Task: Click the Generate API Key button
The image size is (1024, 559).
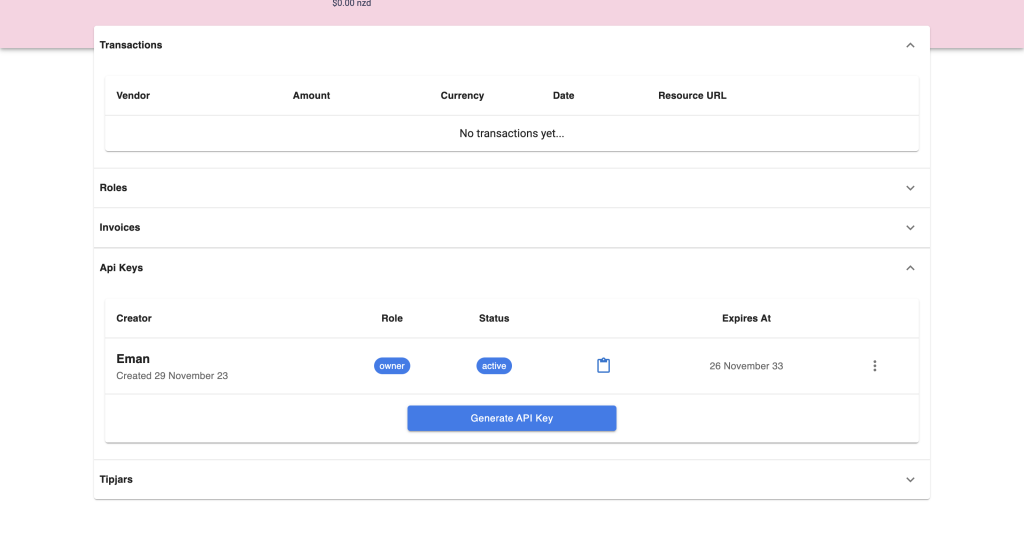Action: [x=511, y=418]
